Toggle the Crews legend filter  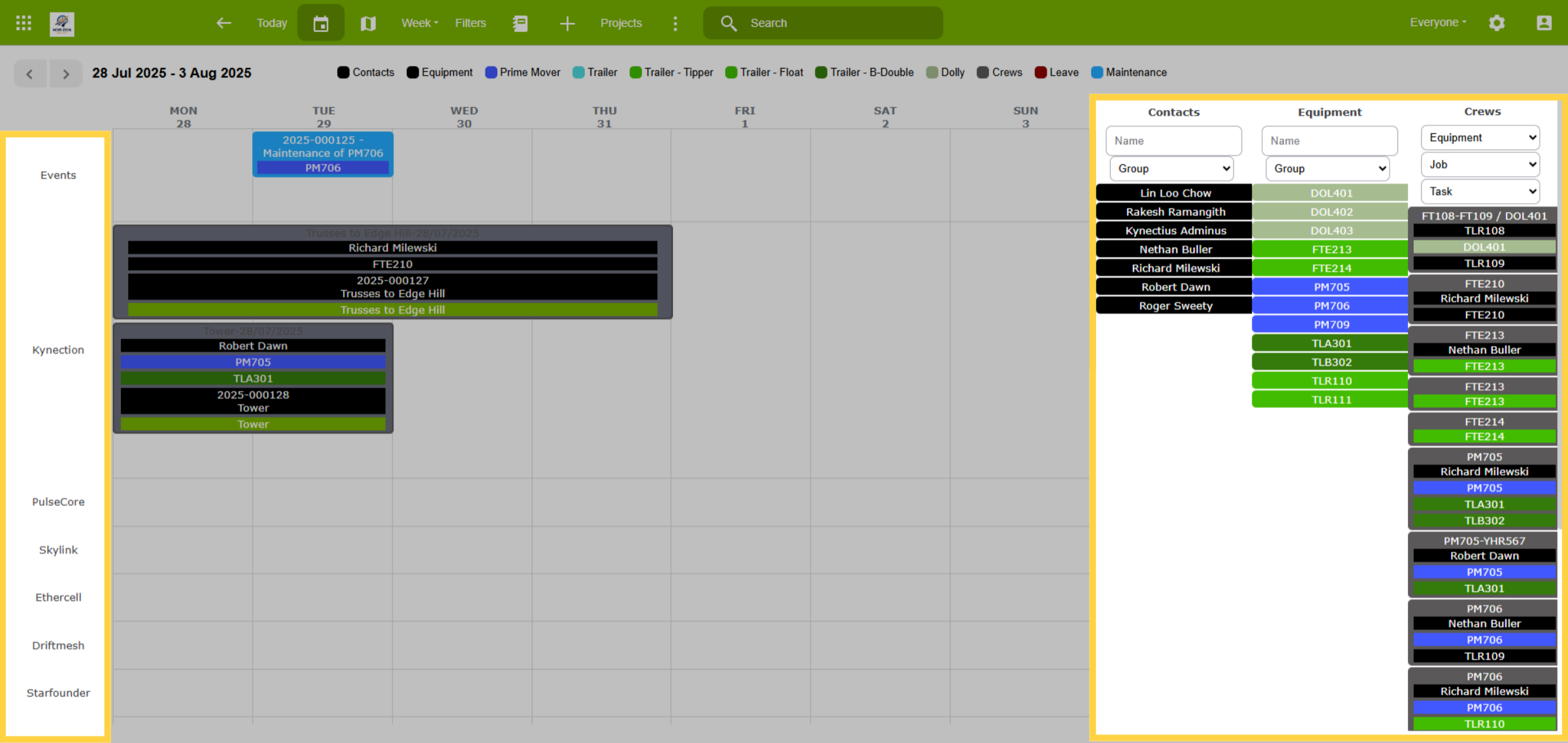pos(1000,72)
